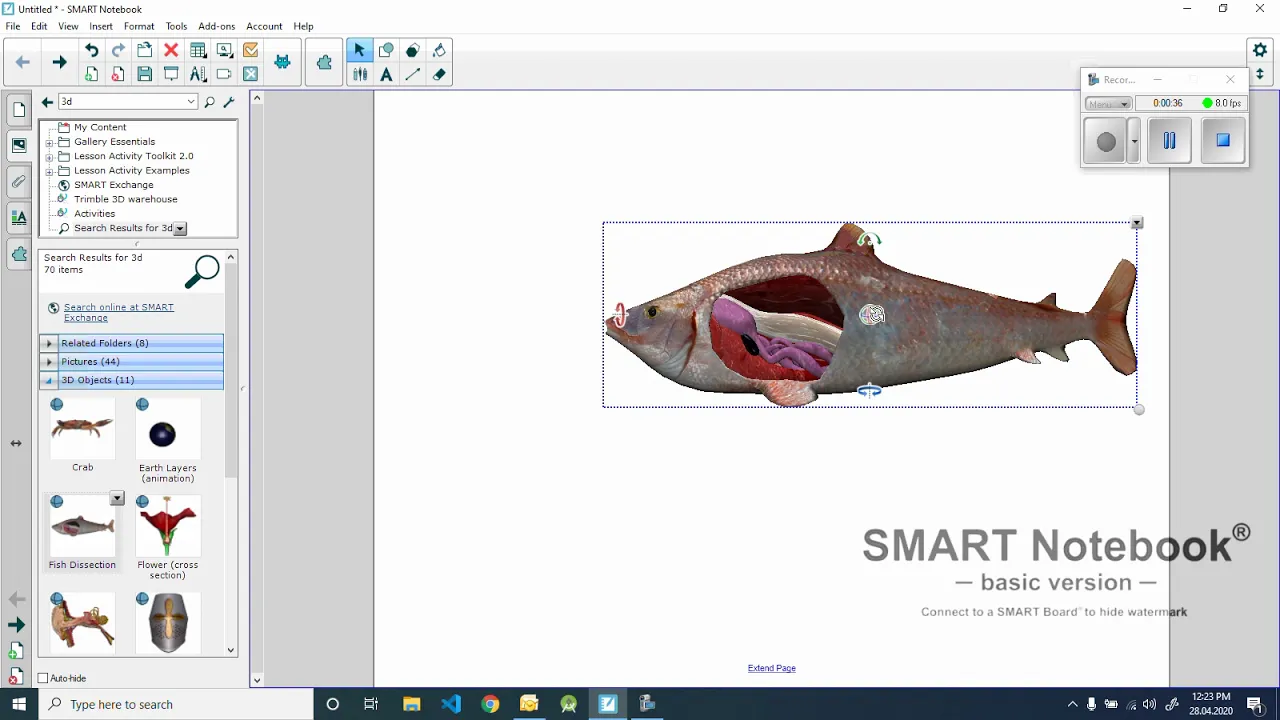Show the Screen Shade icon
The width and height of the screenshot is (1280, 720).
[x=171, y=74]
